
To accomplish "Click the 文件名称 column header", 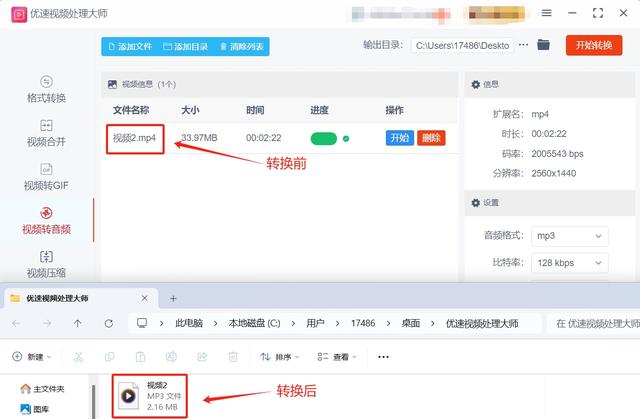I will tap(131, 110).
